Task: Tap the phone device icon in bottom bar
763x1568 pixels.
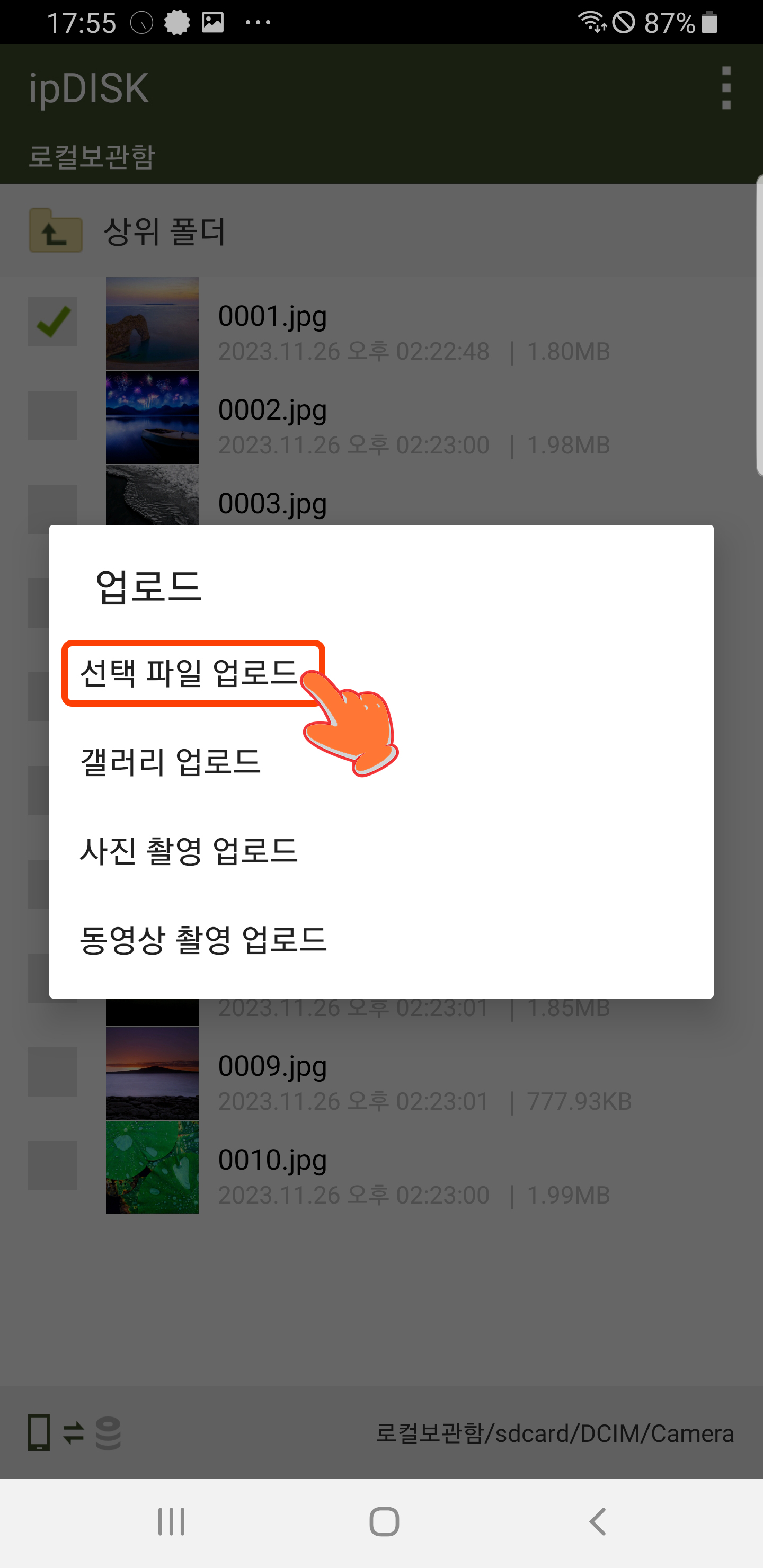Action: 39,1432
